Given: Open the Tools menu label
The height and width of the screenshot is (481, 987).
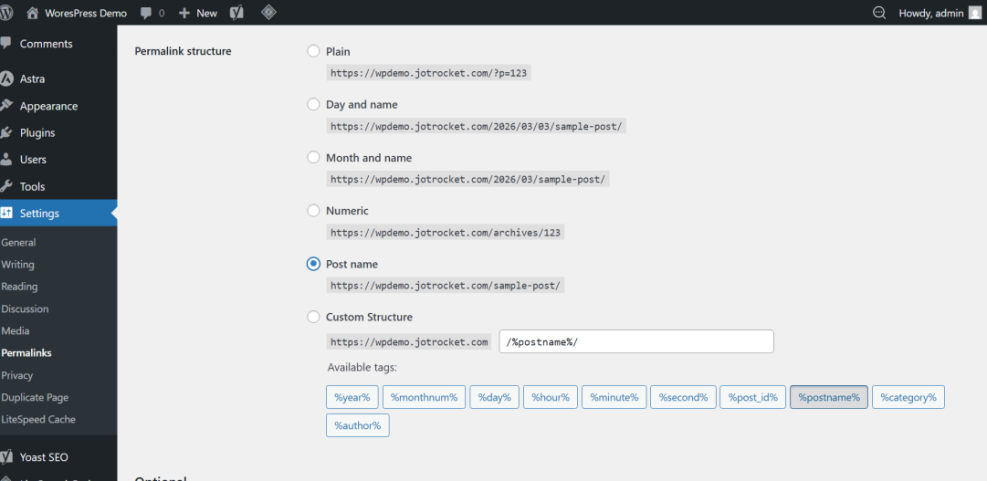Looking at the screenshot, I should (32, 187).
